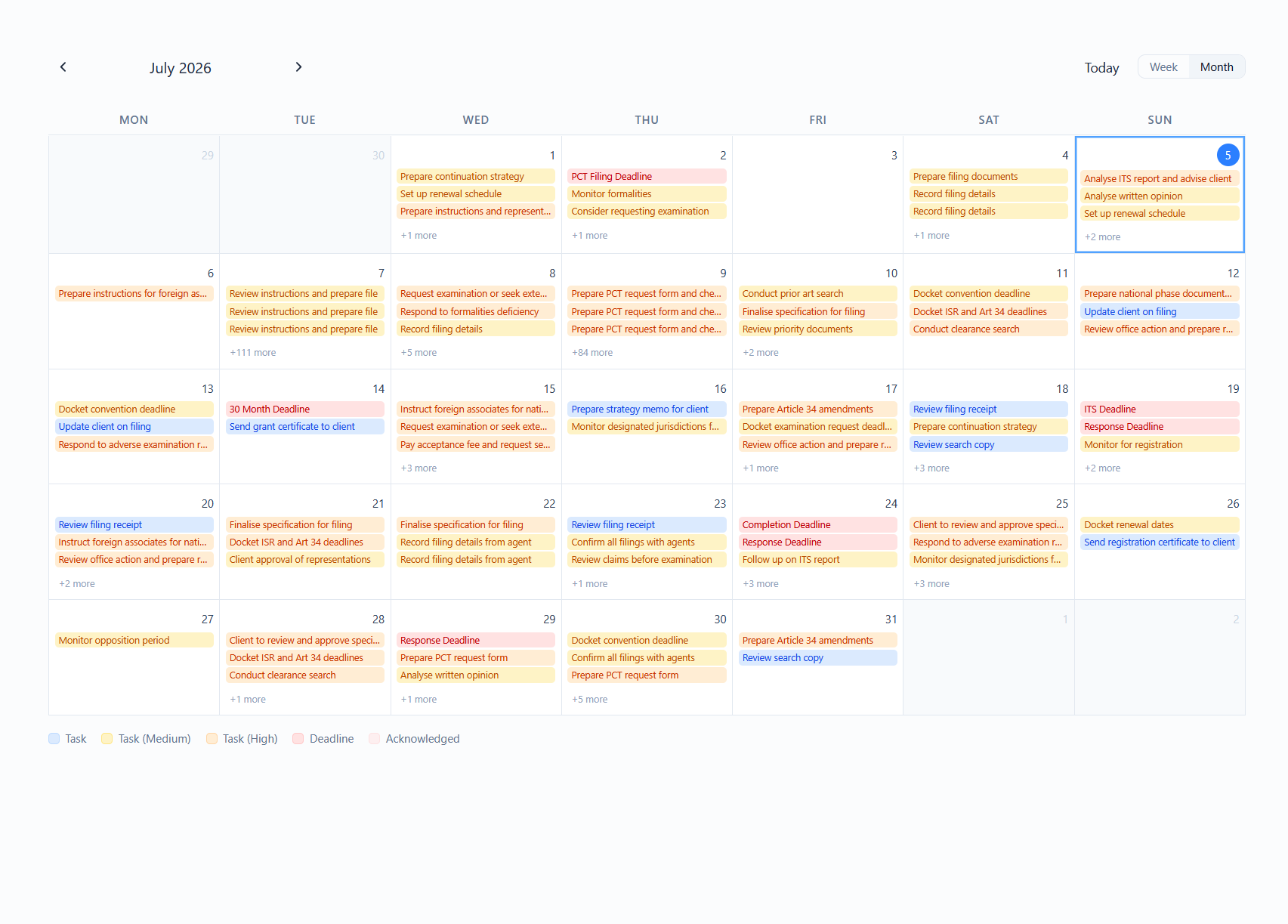Open Prepare continuation strategy on July 1

click(476, 176)
